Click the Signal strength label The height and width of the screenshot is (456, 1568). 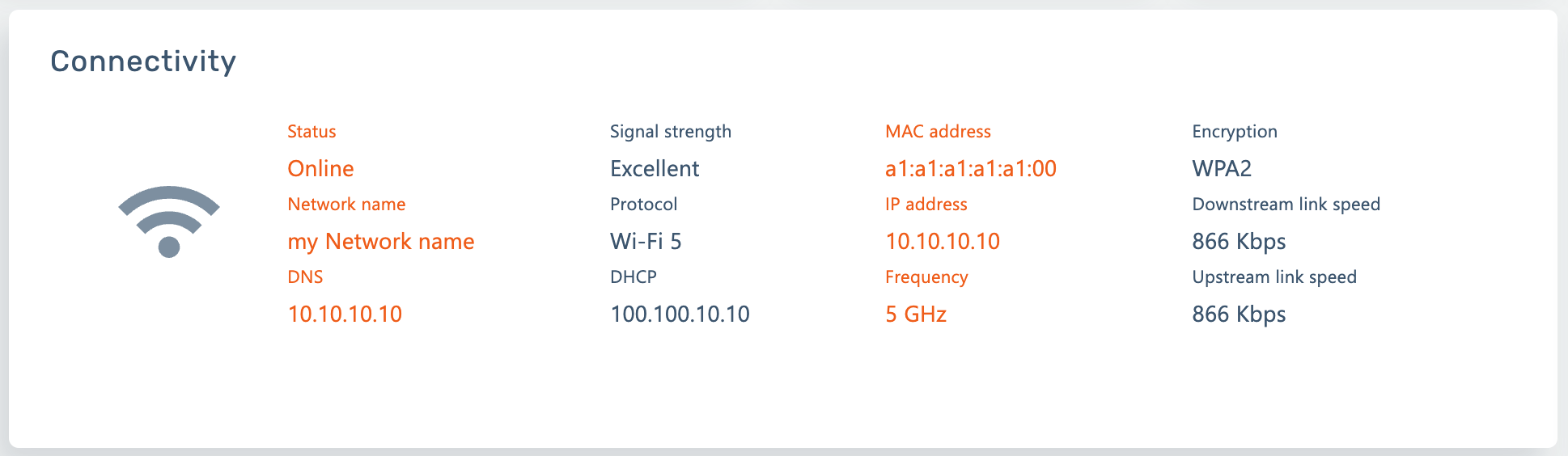click(x=670, y=132)
